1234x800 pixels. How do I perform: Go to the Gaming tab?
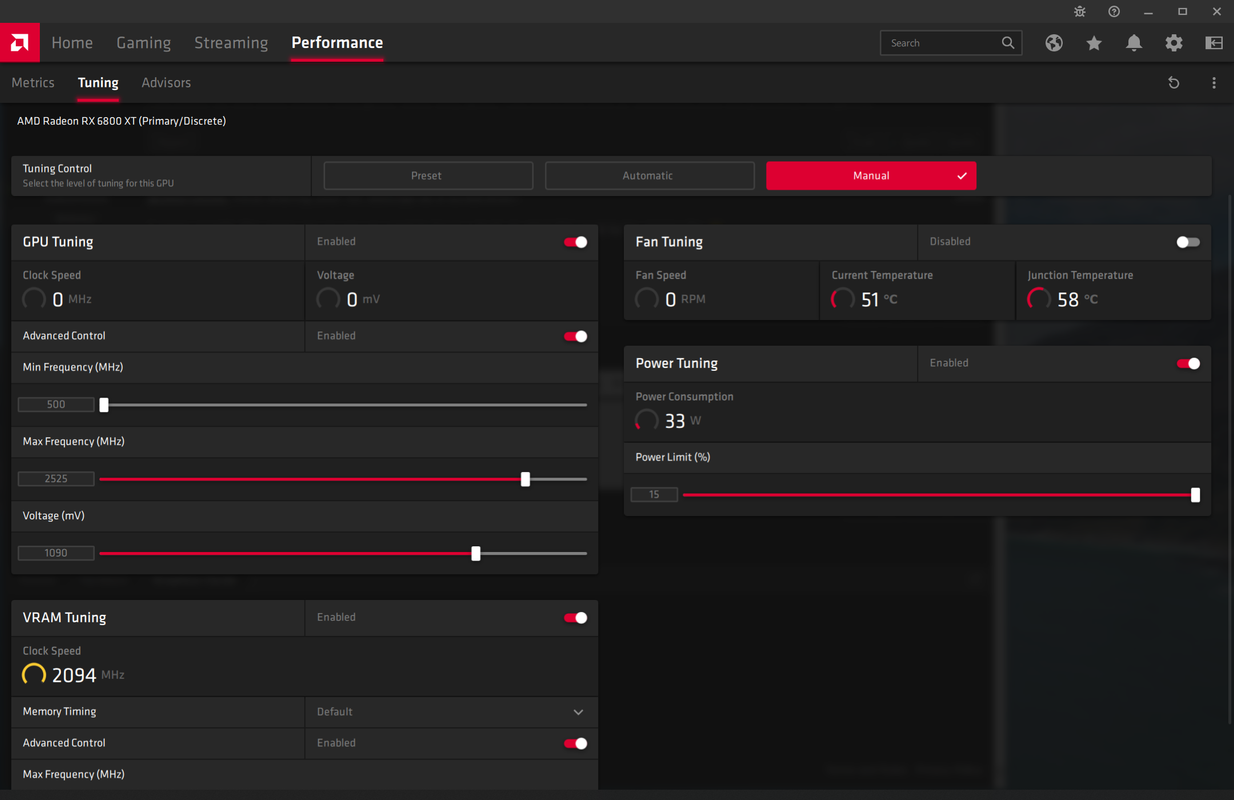pos(143,43)
